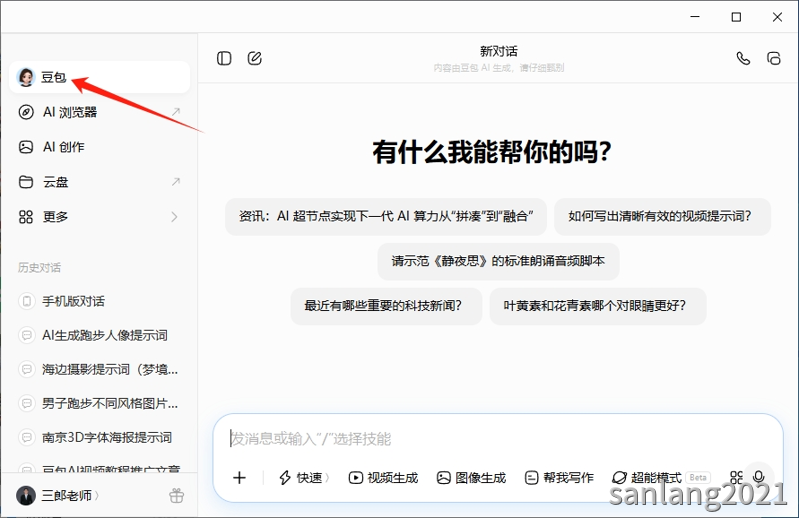Open the 男子跑步不同风格图片 conversation
Viewport: 799px width, 518px height.
click(99, 403)
